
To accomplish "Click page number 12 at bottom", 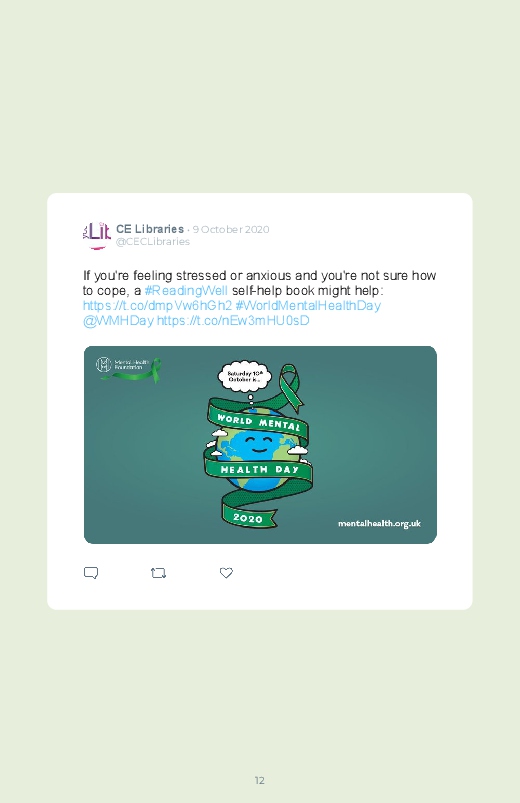I will (x=260, y=780).
